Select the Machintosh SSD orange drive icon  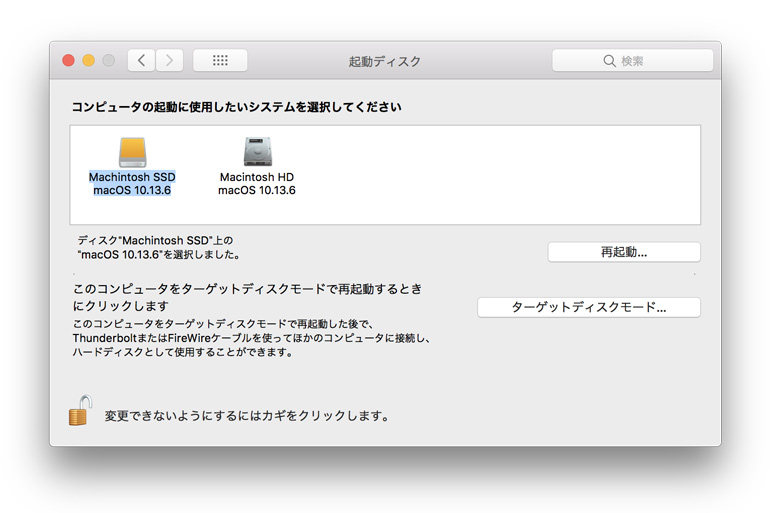pyautogui.click(x=132, y=151)
